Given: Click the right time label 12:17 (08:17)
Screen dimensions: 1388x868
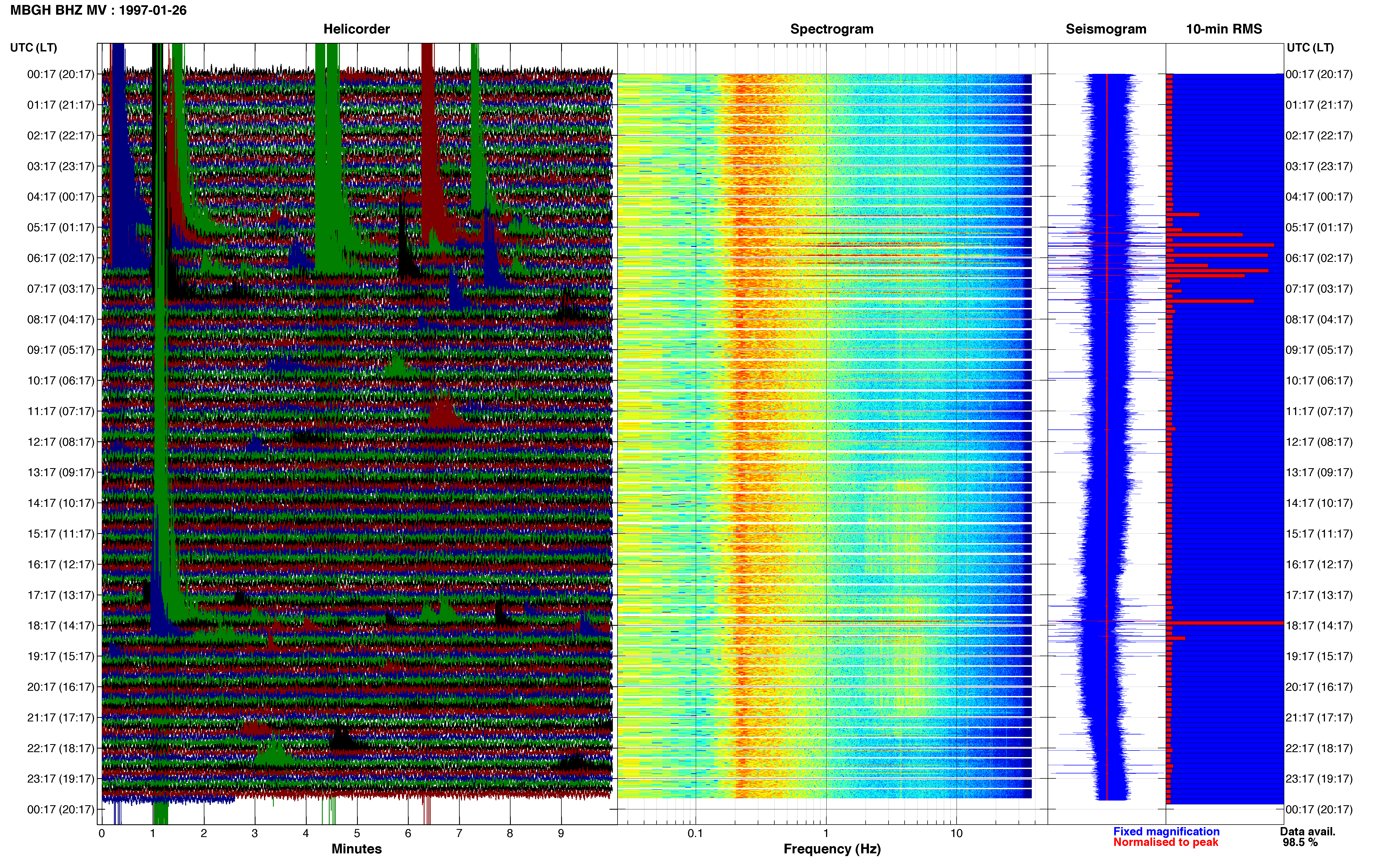Looking at the screenshot, I should [x=1319, y=442].
